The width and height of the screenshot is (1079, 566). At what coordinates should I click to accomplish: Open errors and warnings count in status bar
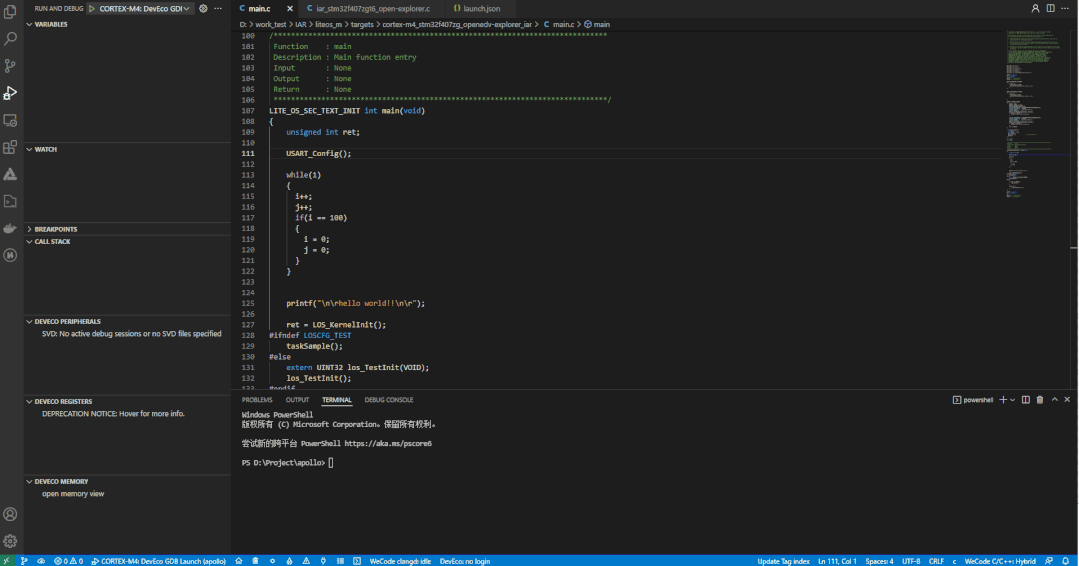click(x=68, y=561)
